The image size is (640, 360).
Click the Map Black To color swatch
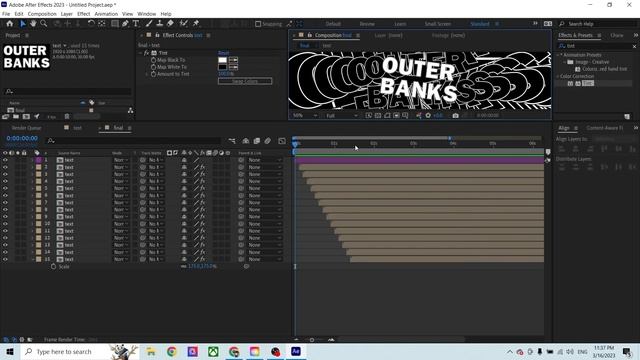(222, 60)
